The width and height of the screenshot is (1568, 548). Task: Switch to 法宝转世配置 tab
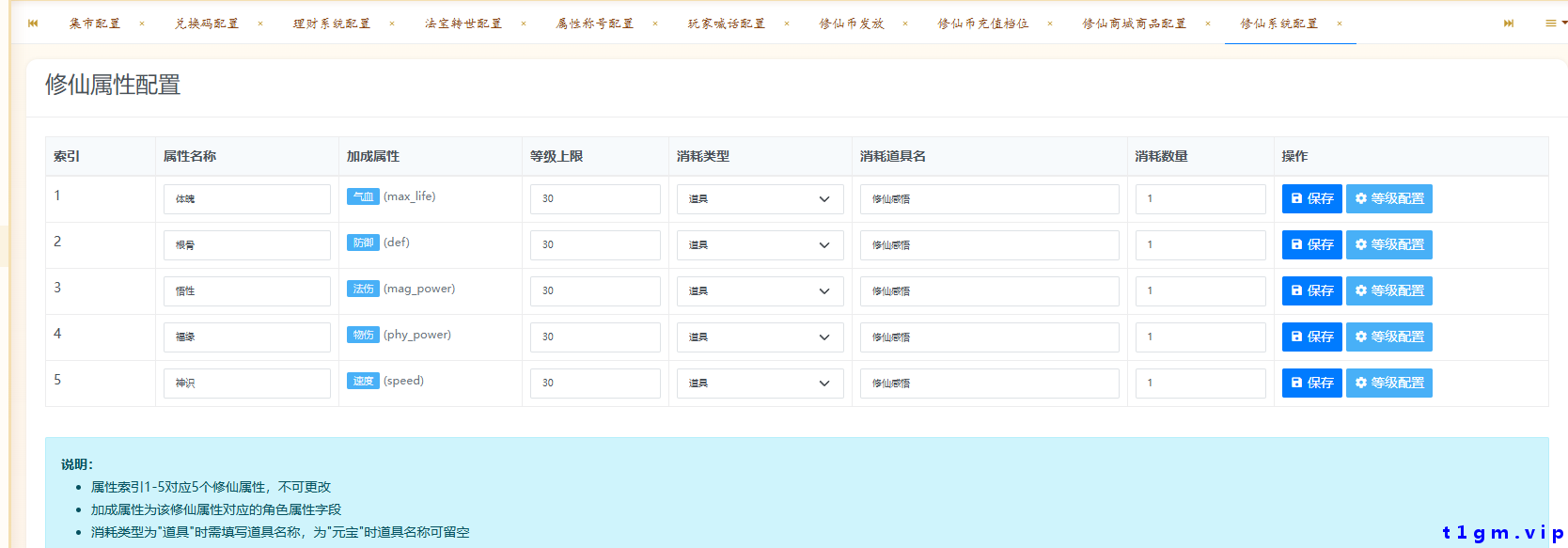pyautogui.click(x=463, y=23)
